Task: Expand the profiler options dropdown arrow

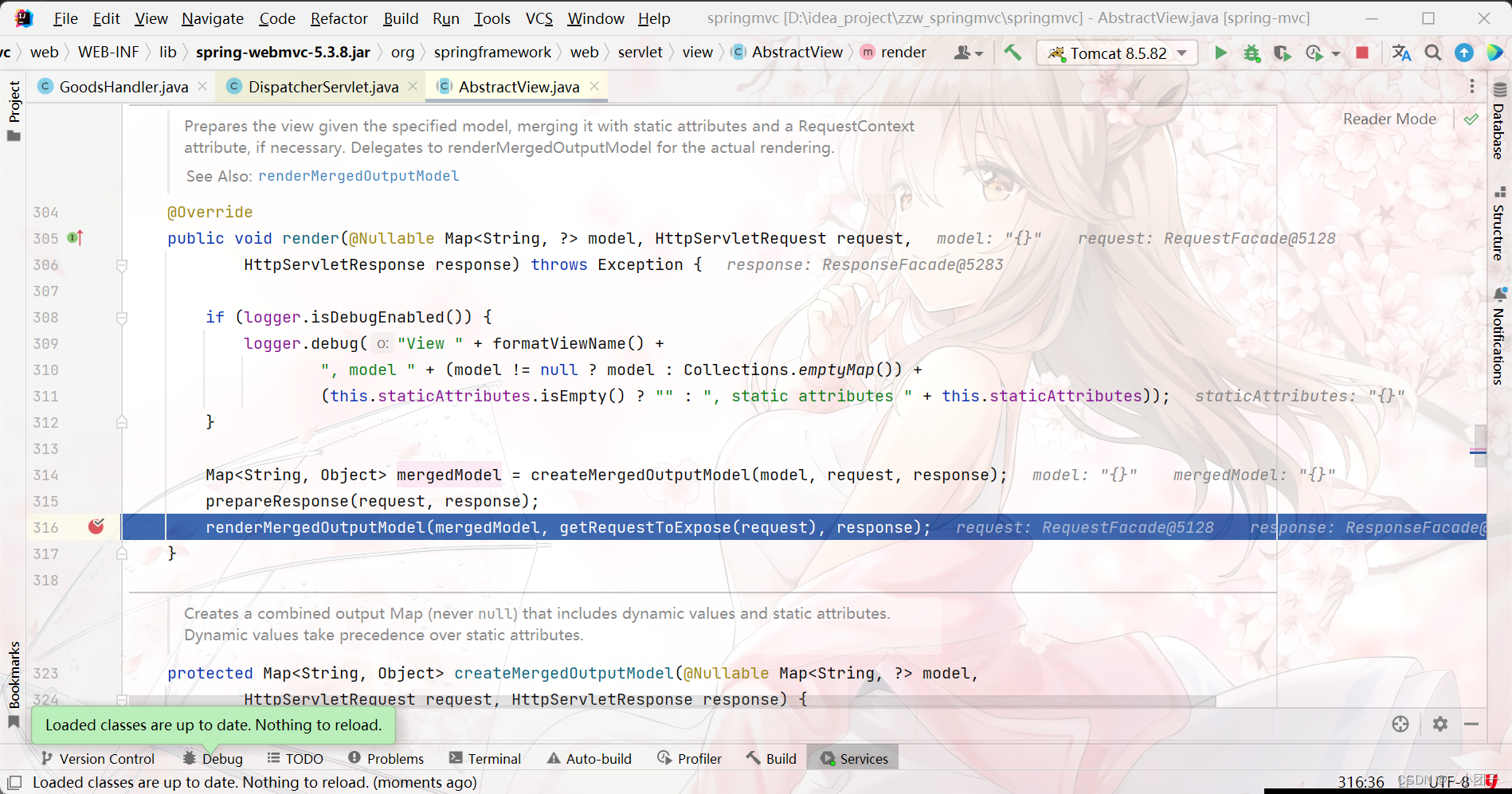Action: coord(1336,54)
